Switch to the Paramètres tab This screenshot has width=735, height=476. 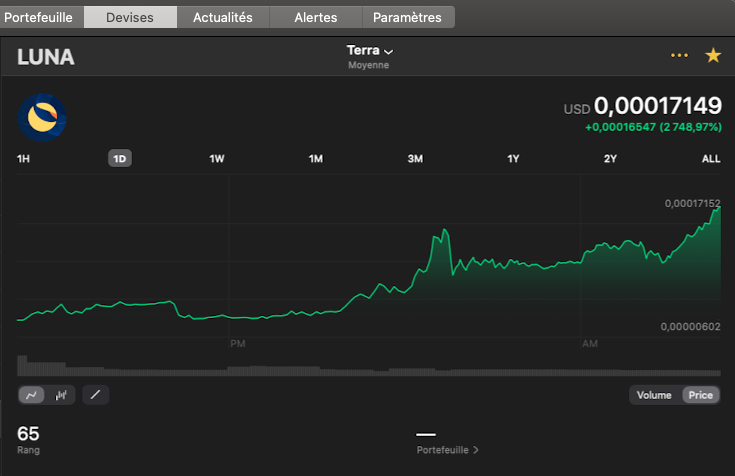407,17
